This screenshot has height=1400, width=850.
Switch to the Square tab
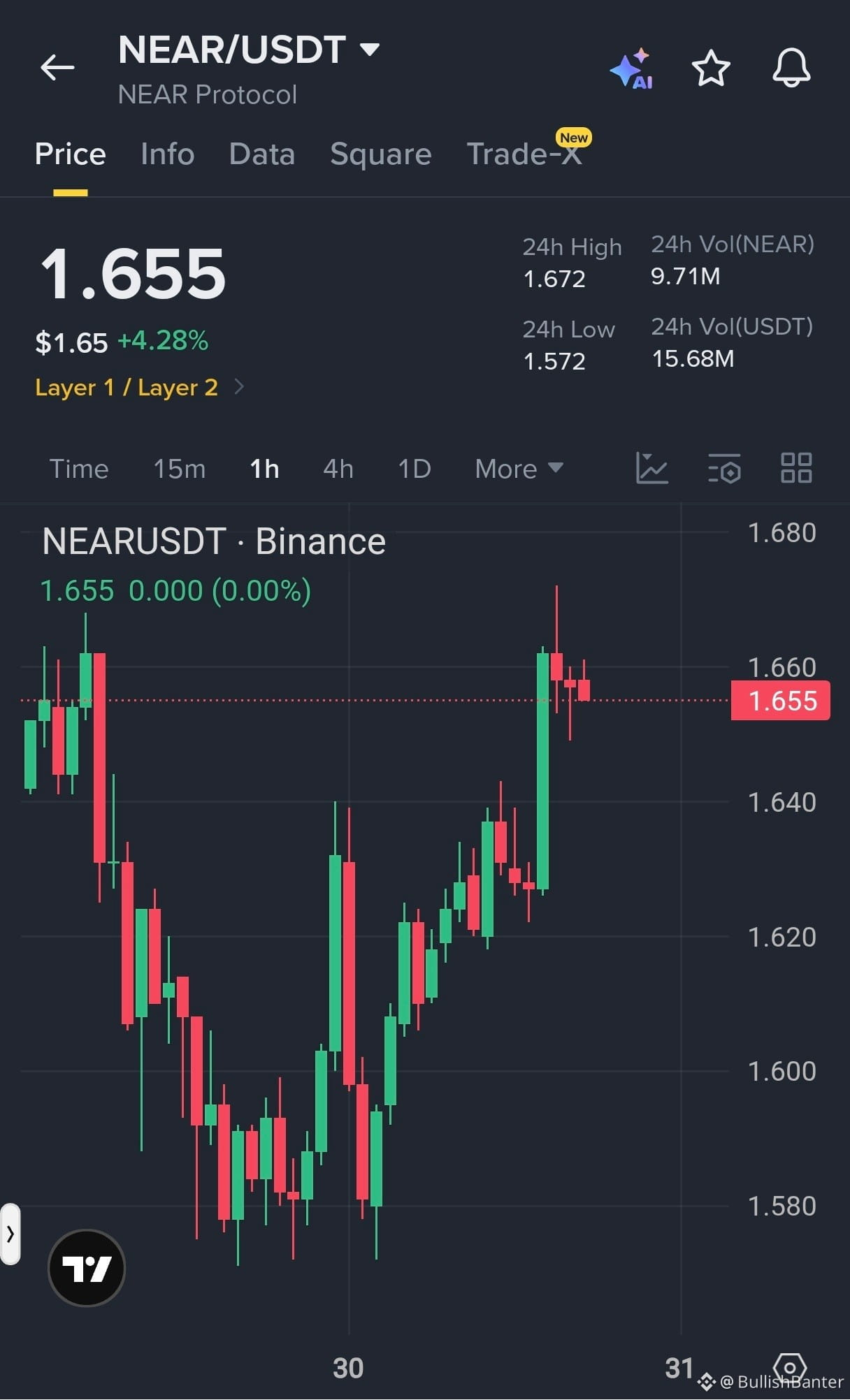381,154
